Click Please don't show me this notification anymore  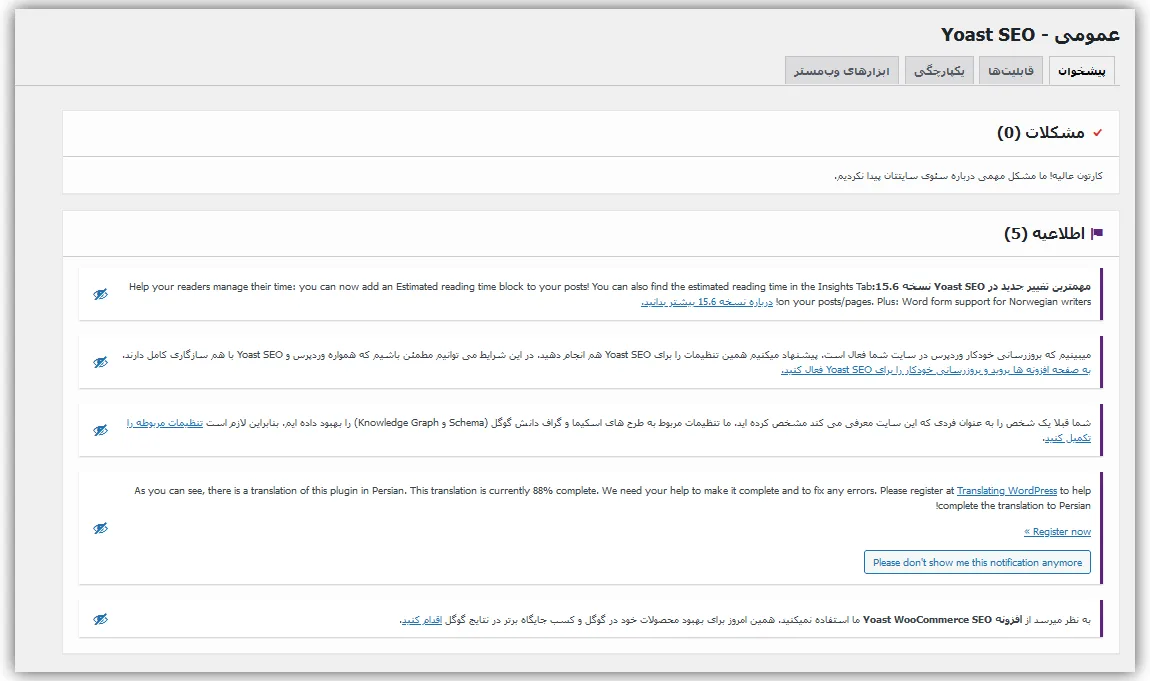pyautogui.click(x=978, y=562)
